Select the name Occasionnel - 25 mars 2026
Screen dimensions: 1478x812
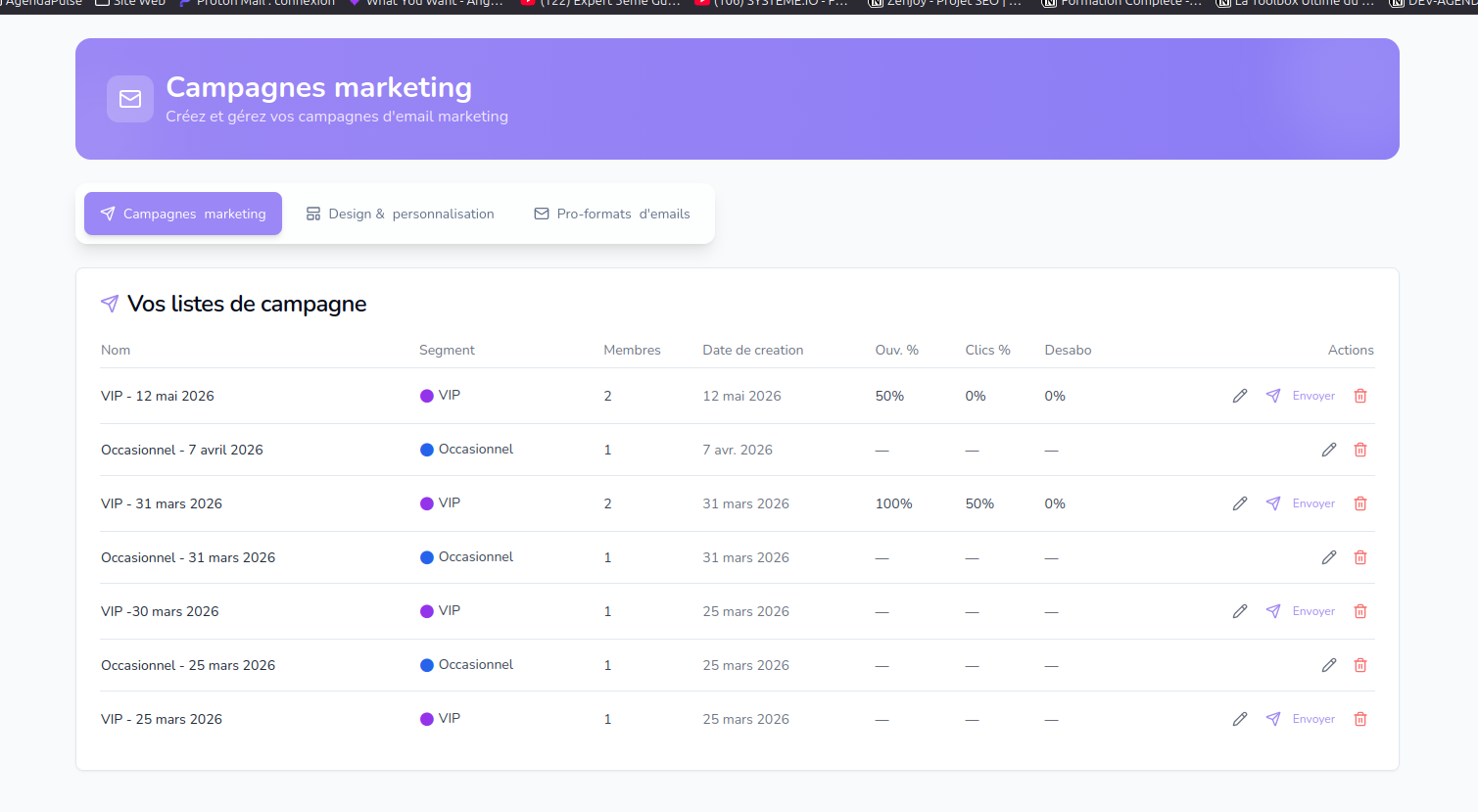[188, 665]
